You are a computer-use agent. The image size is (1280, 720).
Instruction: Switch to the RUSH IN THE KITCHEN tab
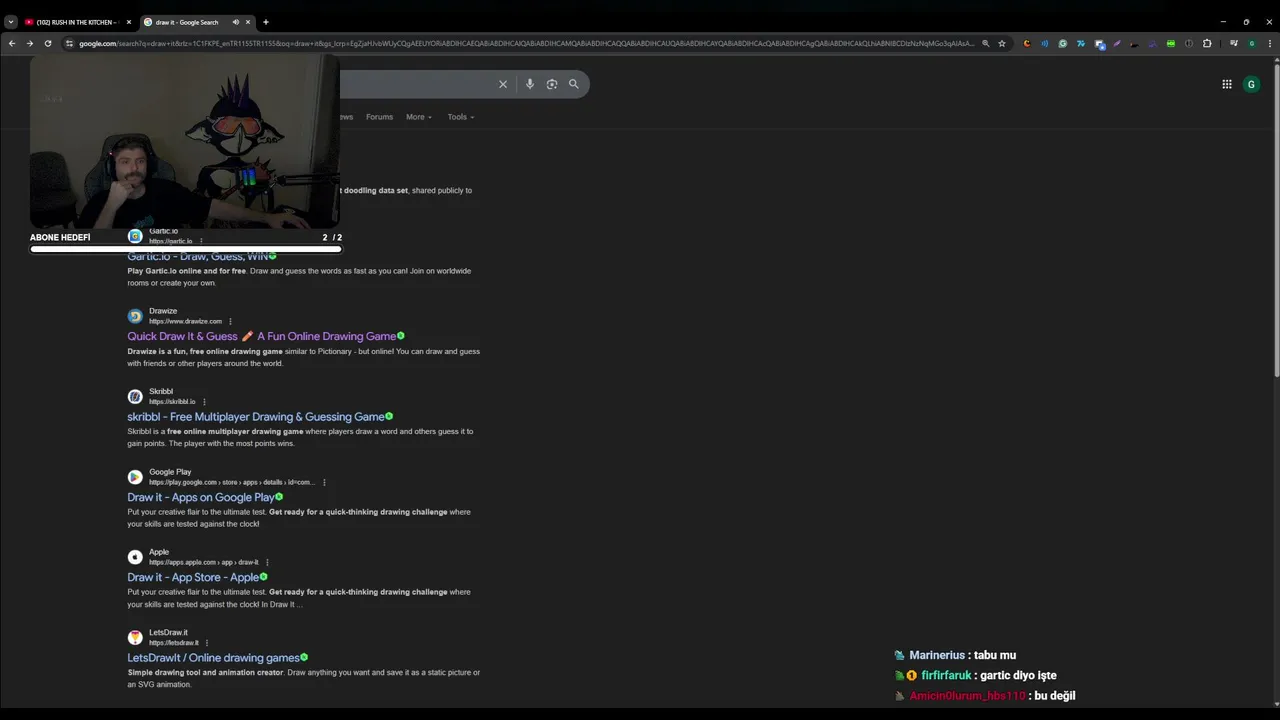[x=76, y=22]
